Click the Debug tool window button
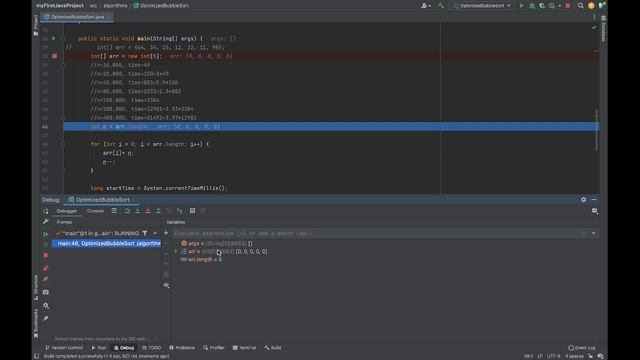Screen dimensions: 640x360 click(124, 348)
